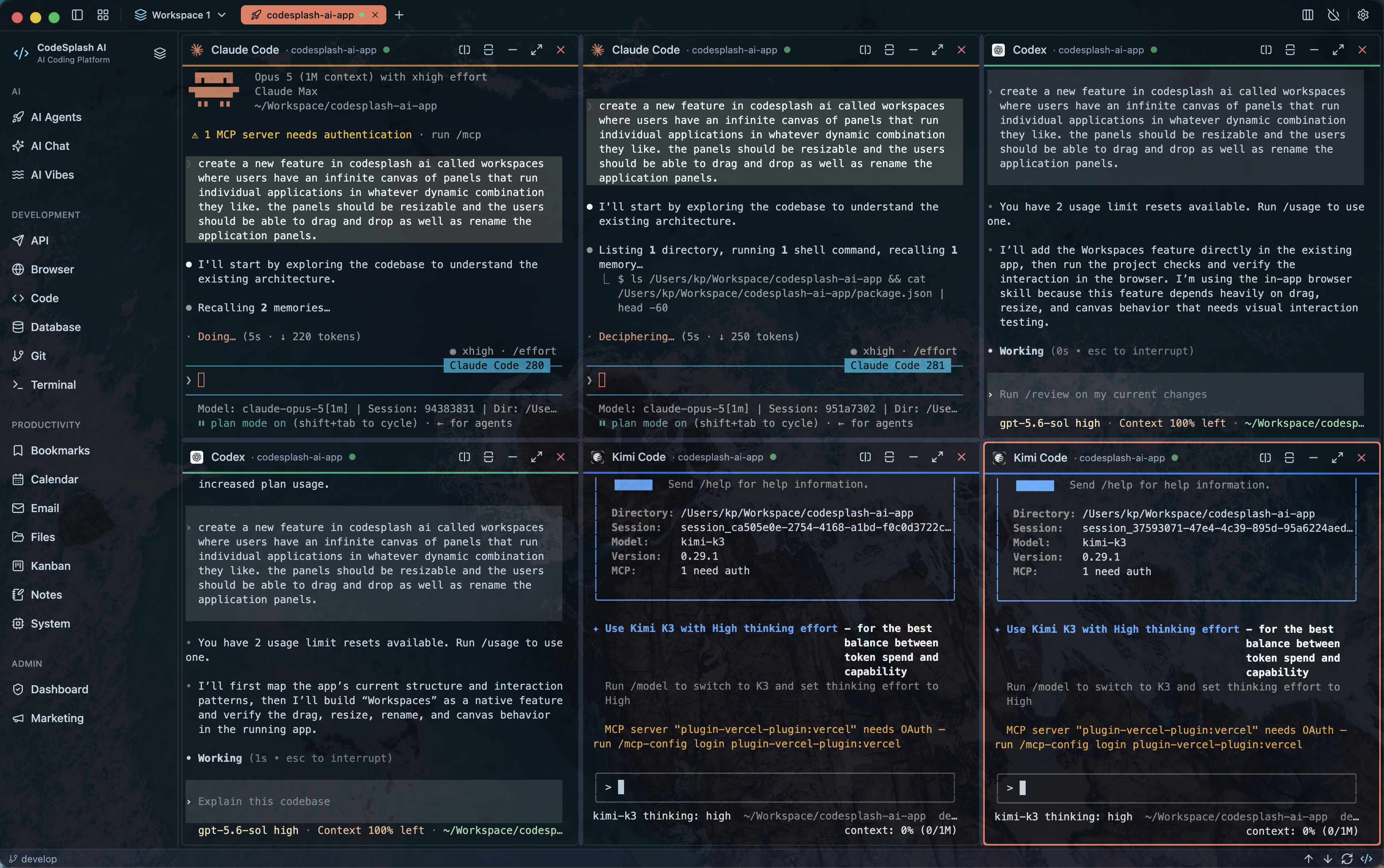Close the codesplash-ai-app tab
This screenshot has width=1384, height=868.
pos(376,15)
